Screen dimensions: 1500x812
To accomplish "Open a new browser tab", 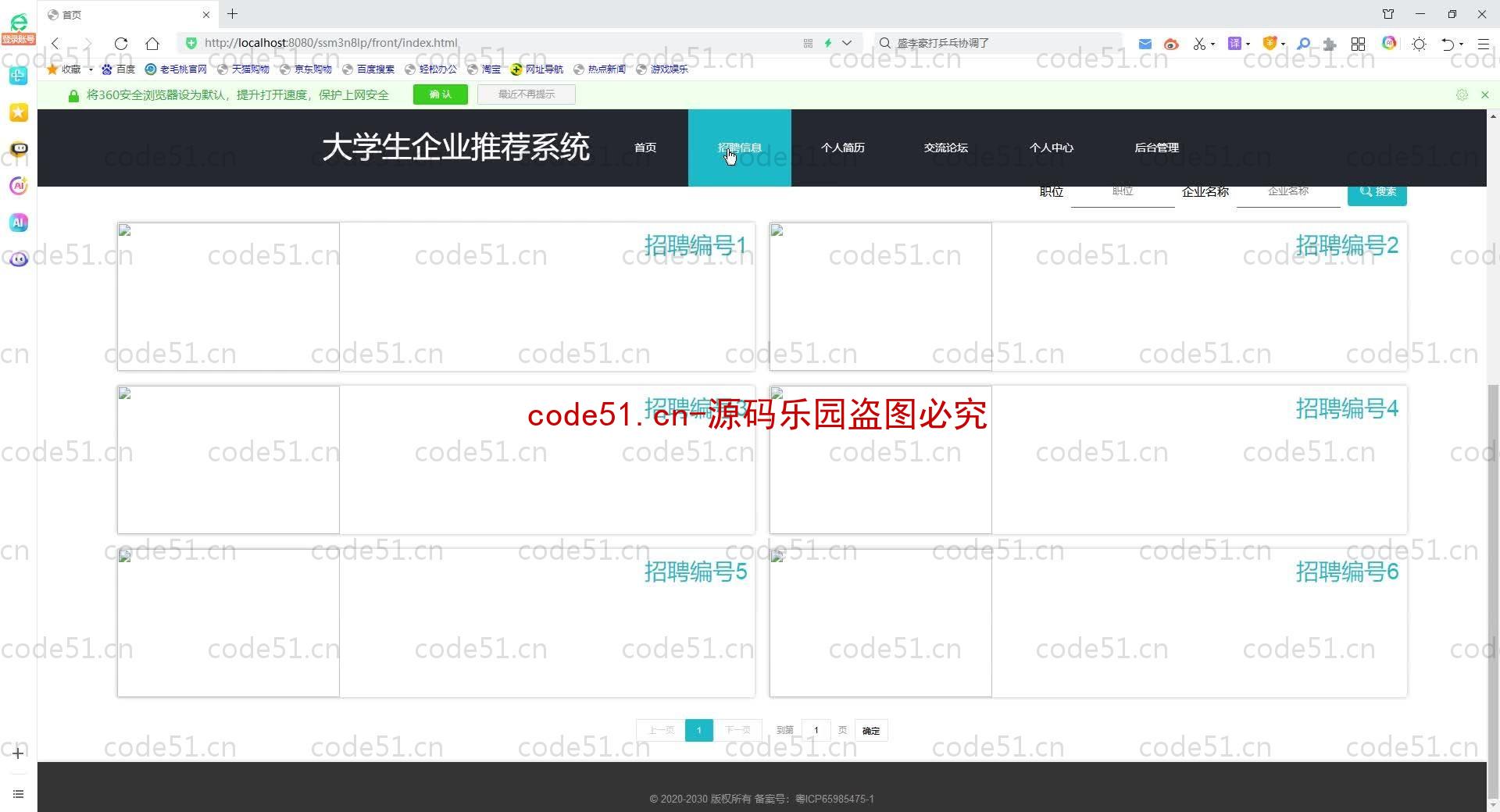I will pyautogui.click(x=232, y=14).
